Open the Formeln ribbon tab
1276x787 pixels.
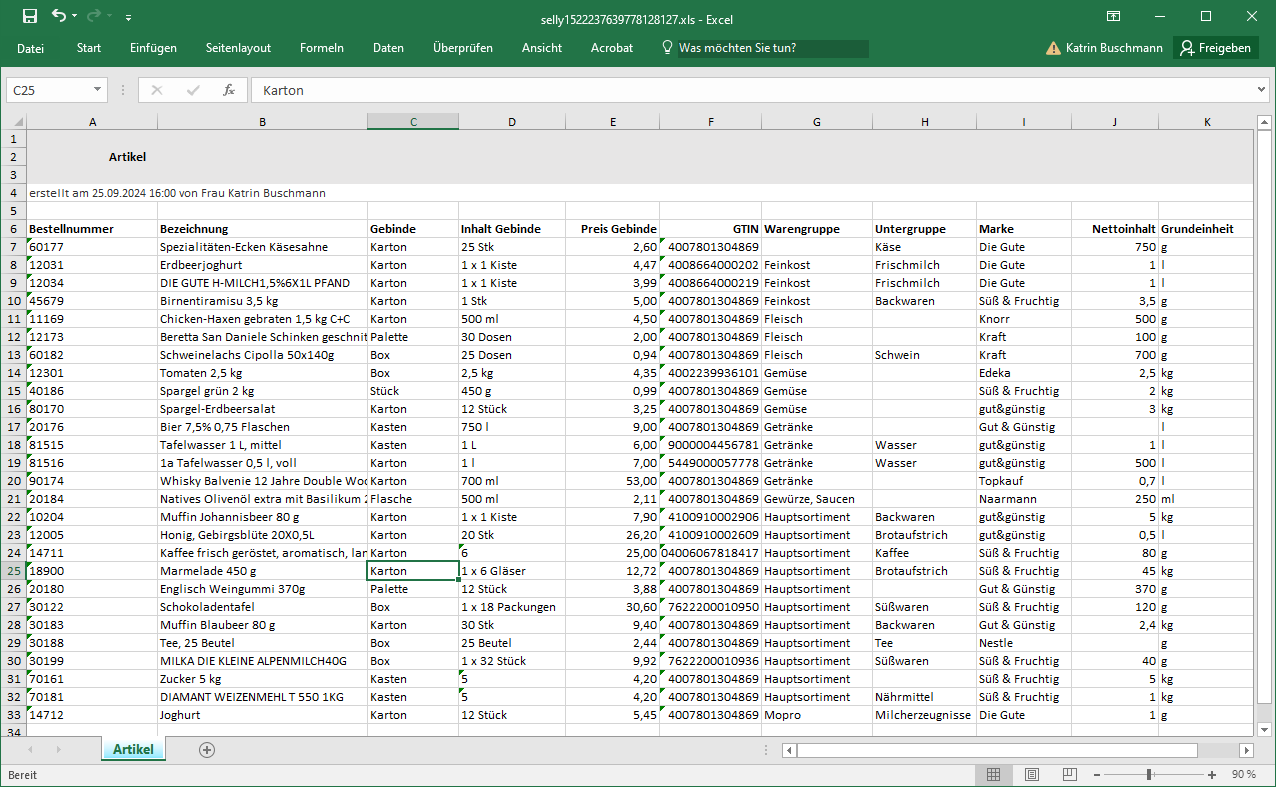click(321, 48)
